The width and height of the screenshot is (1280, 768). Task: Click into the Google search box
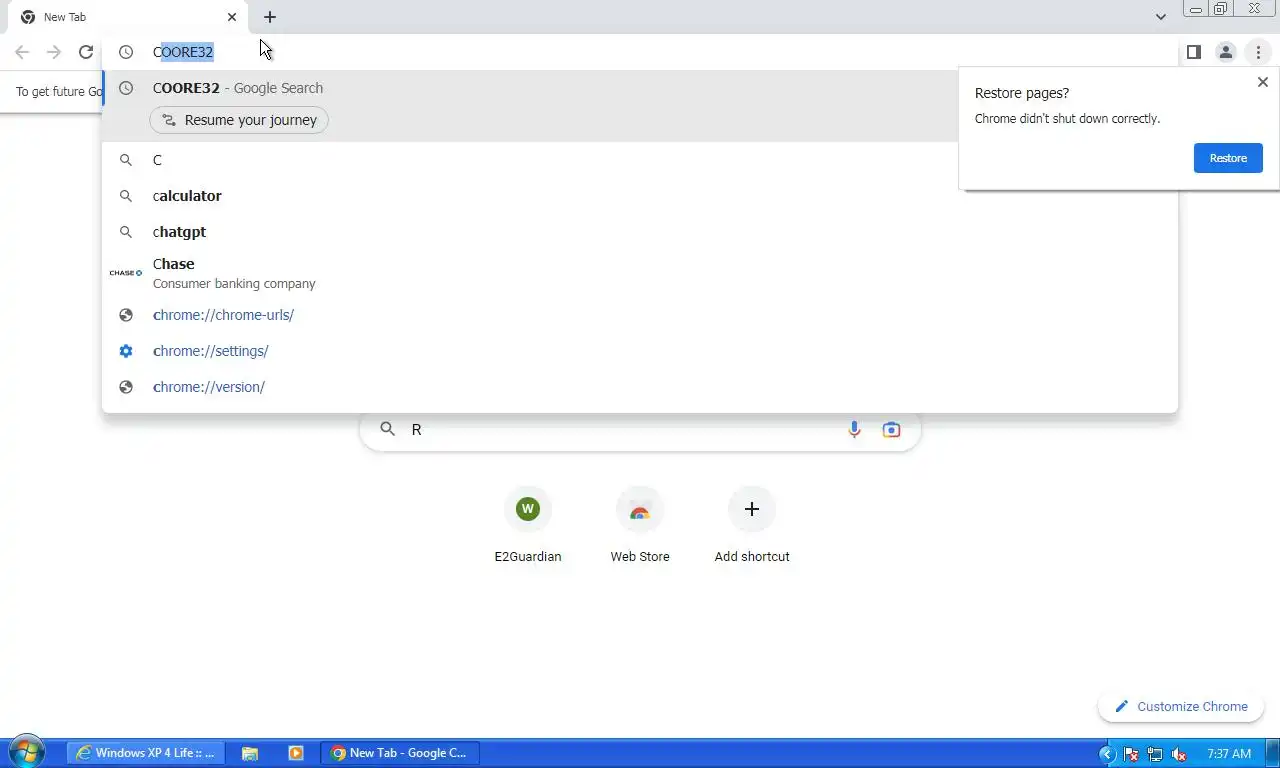click(640, 429)
